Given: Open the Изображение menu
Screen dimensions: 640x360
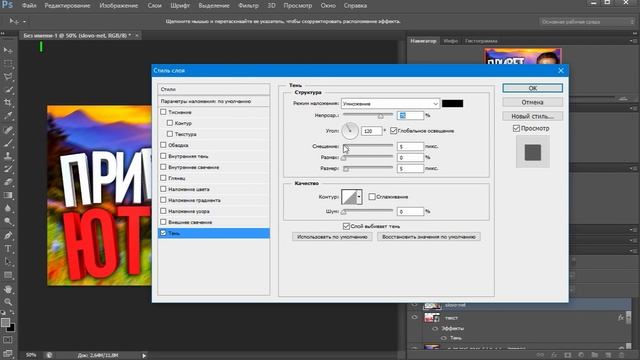Looking at the screenshot, I should [119, 6].
